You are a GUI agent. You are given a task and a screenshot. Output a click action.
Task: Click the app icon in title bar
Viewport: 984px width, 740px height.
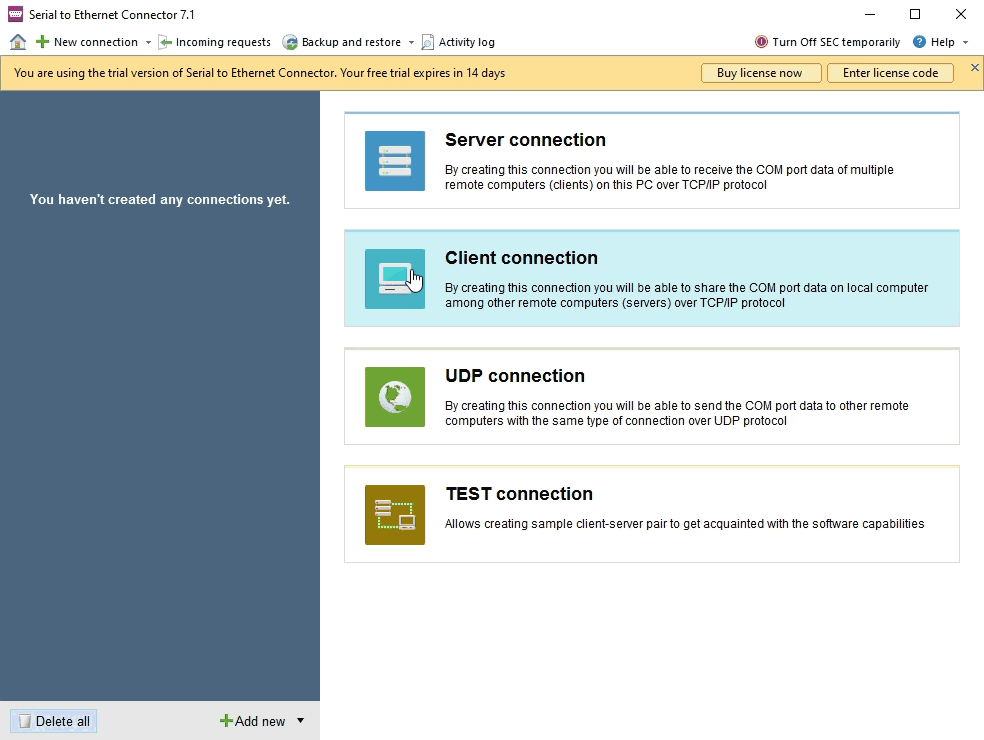point(16,14)
